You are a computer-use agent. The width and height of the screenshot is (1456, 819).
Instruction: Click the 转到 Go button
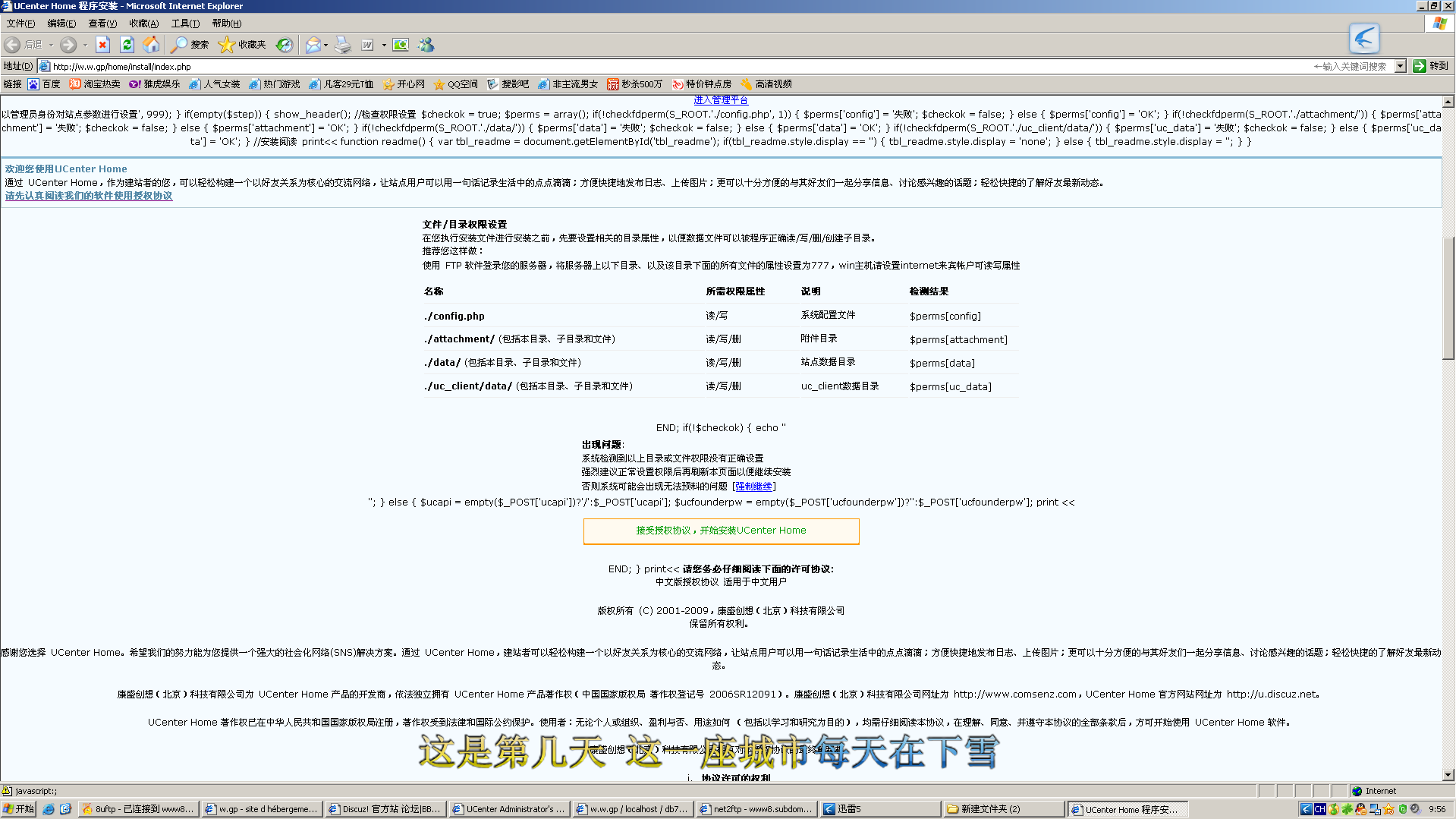(x=1431, y=66)
